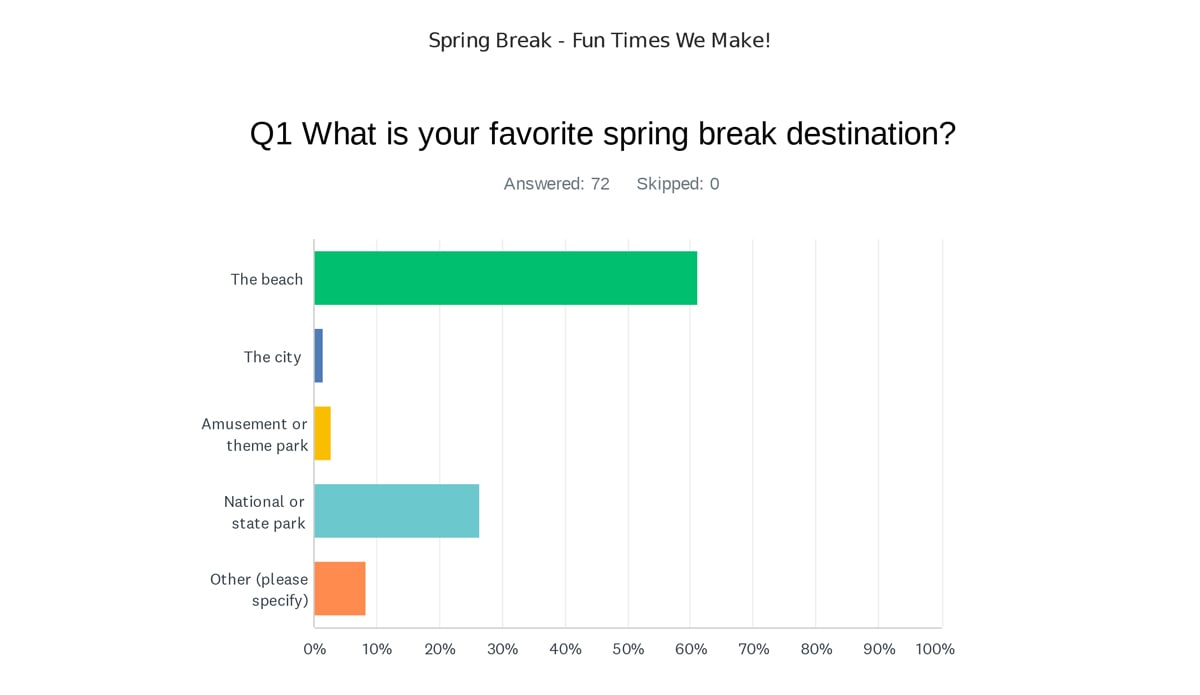1200x695 pixels.
Task: Click the blue bar for The city
Action: pos(319,356)
